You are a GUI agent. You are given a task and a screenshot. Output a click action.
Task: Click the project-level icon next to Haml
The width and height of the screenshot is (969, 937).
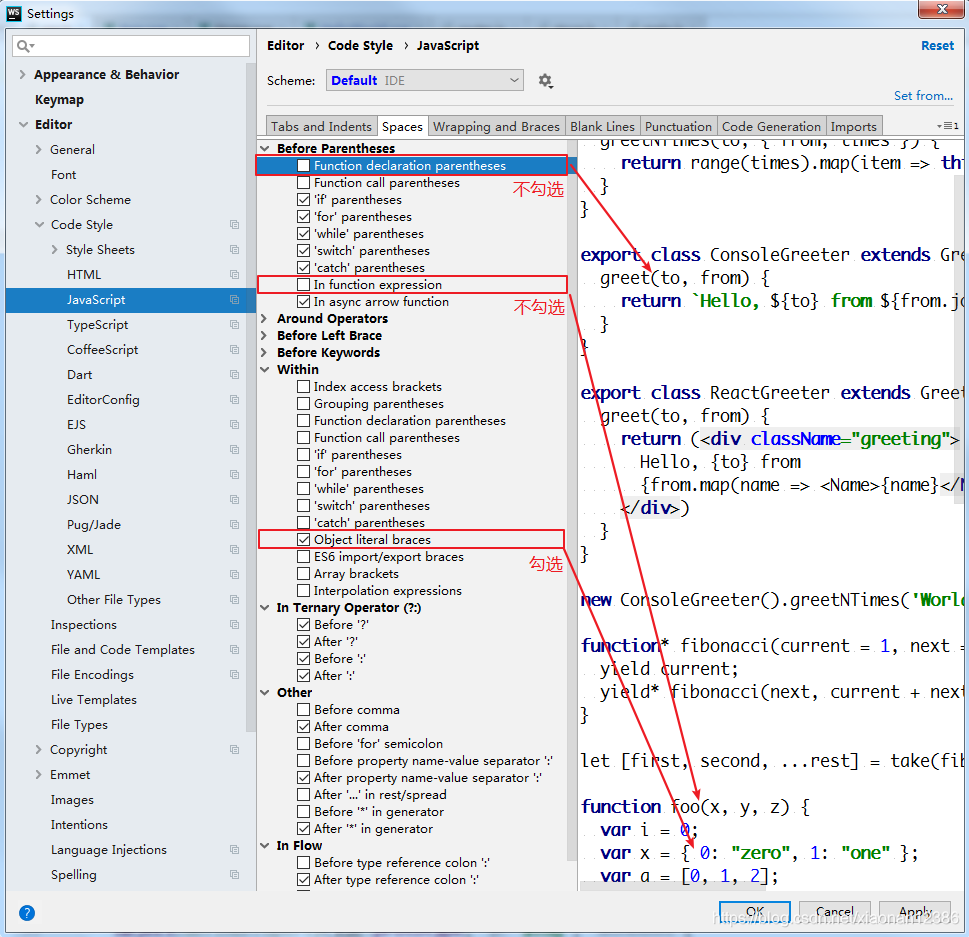pos(234,475)
